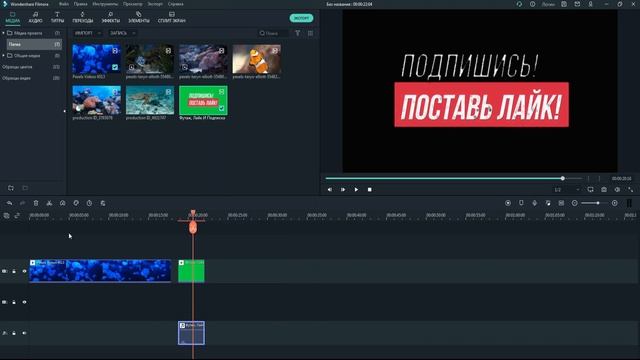Image resolution: width=640 pixels, height=360 pixels.
Task: Click the next frame button
Action: (x=343, y=189)
